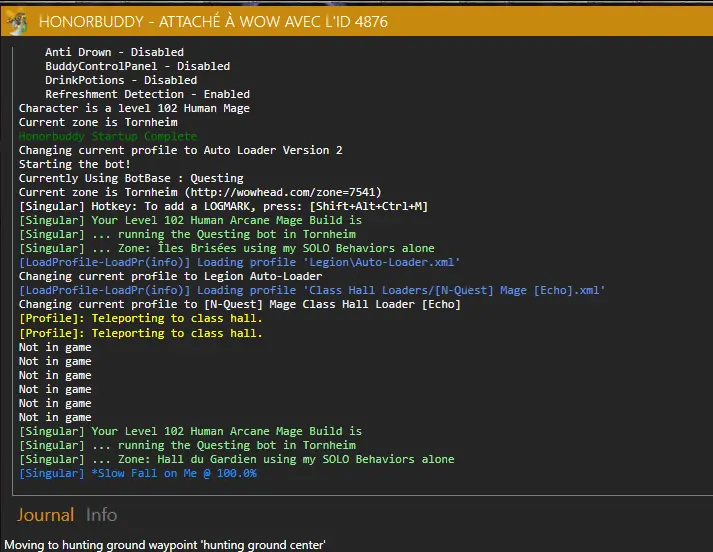
Task: Click the 'Honorbuddy Startup Complete' log line
Action: click(x=108, y=136)
